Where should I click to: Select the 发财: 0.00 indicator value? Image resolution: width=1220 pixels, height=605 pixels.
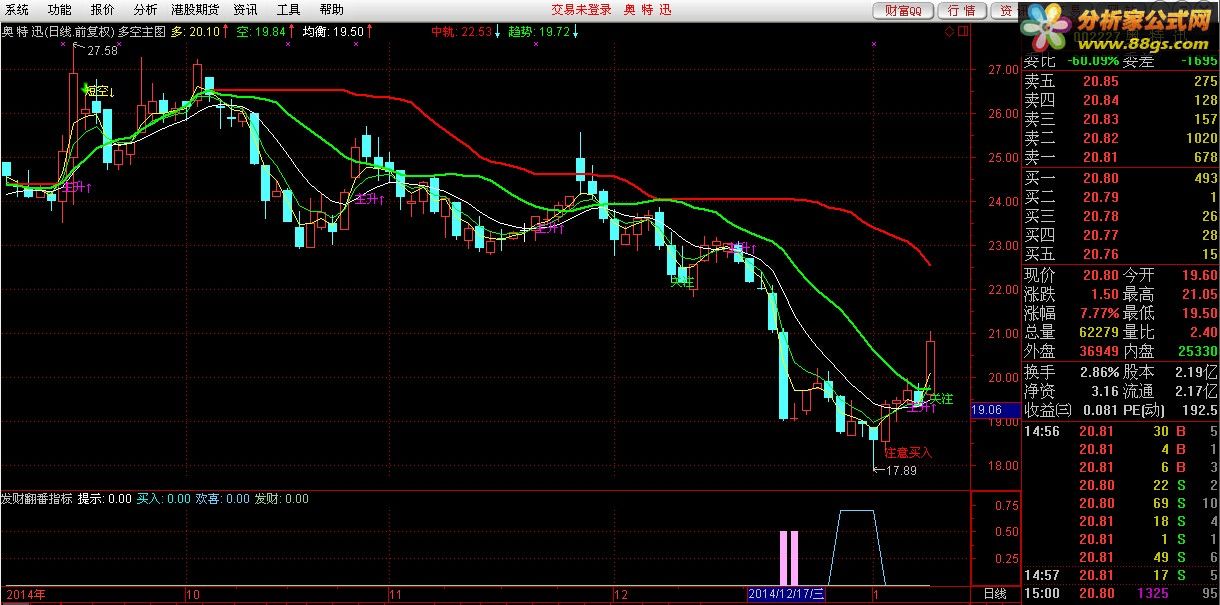[282, 497]
